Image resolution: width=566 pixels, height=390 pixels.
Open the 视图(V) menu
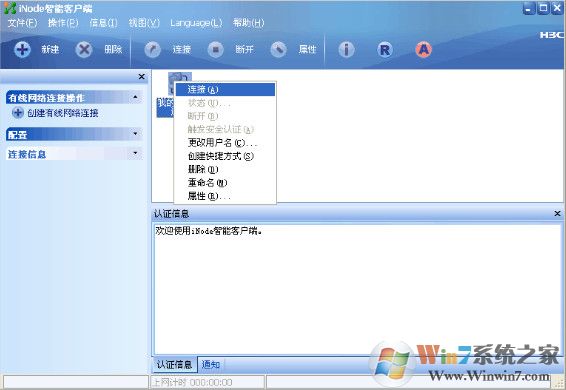144,23
